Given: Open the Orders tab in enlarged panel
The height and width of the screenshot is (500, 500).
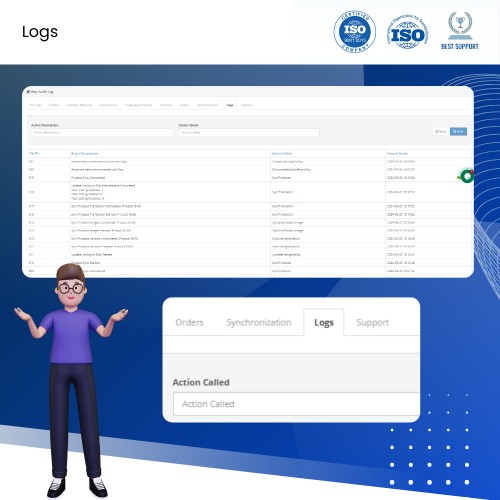Looking at the screenshot, I should click(x=189, y=322).
